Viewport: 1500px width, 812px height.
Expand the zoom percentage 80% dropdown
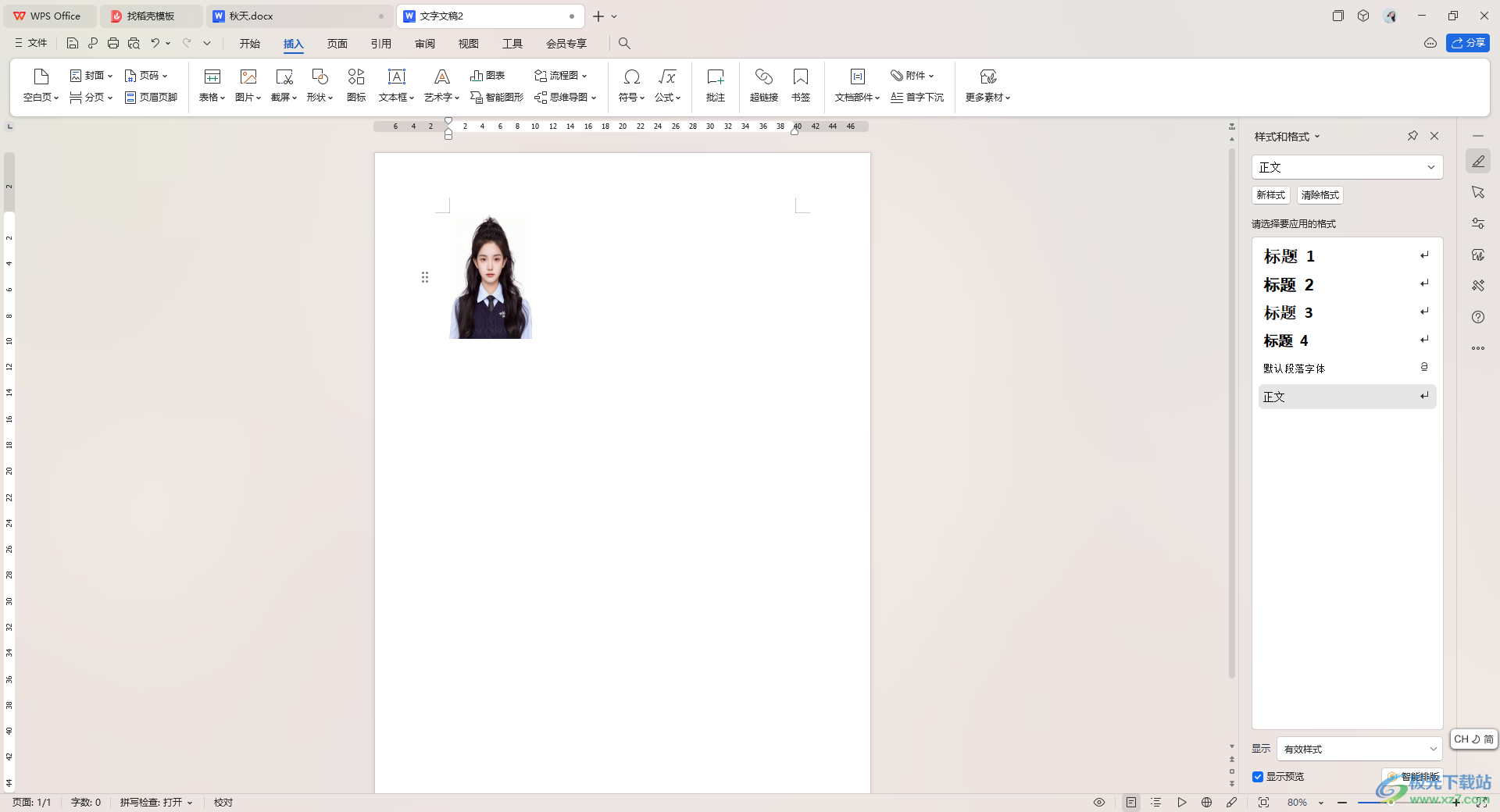pyautogui.click(x=1321, y=803)
